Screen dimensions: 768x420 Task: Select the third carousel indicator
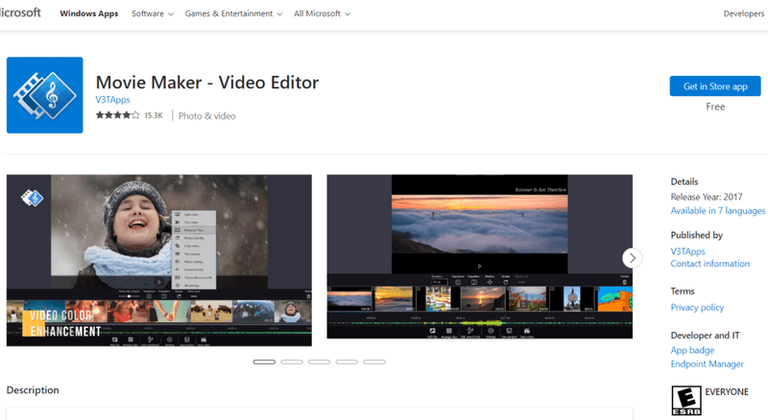point(319,362)
